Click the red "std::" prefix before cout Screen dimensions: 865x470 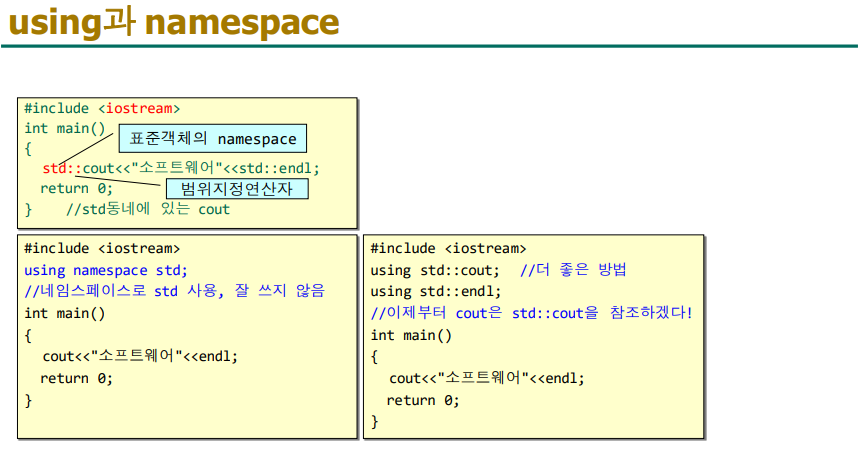click(x=62, y=168)
